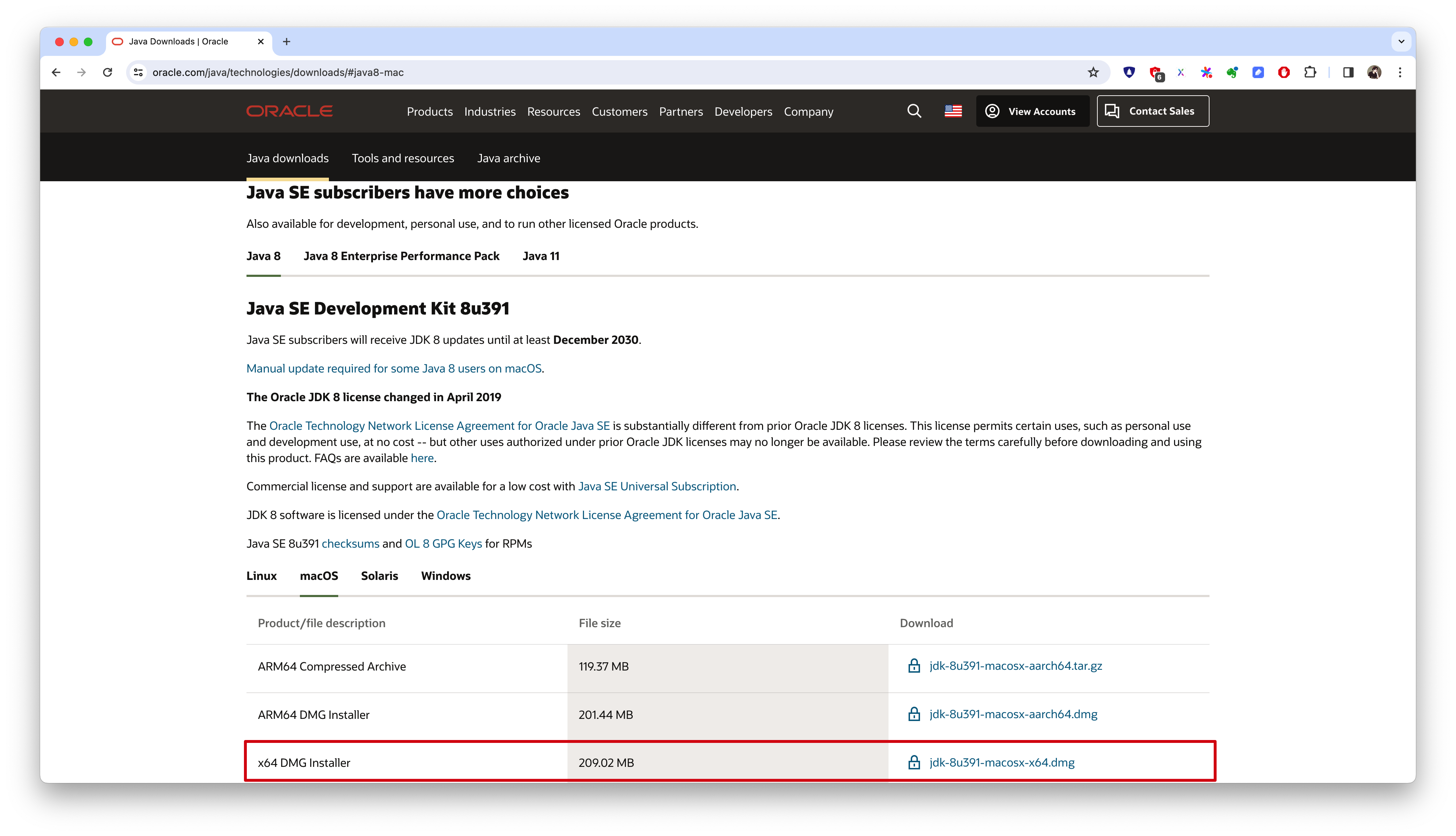Click the Contact Sales button
This screenshot has width=1456, height=836.
tap(1152, 111)
